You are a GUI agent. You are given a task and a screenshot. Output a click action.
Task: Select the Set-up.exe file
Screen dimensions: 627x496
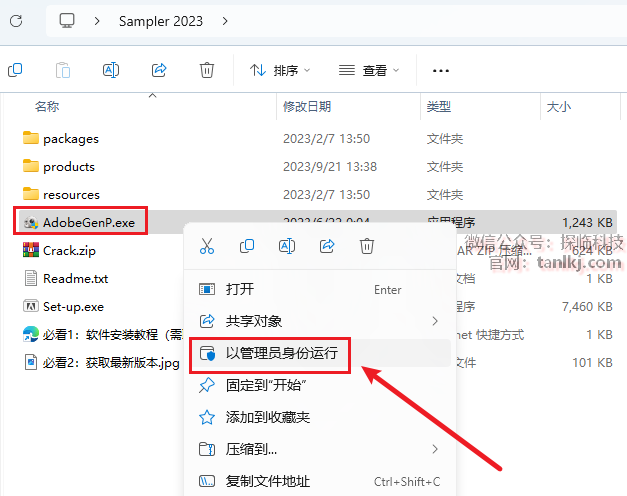(73, 306)
